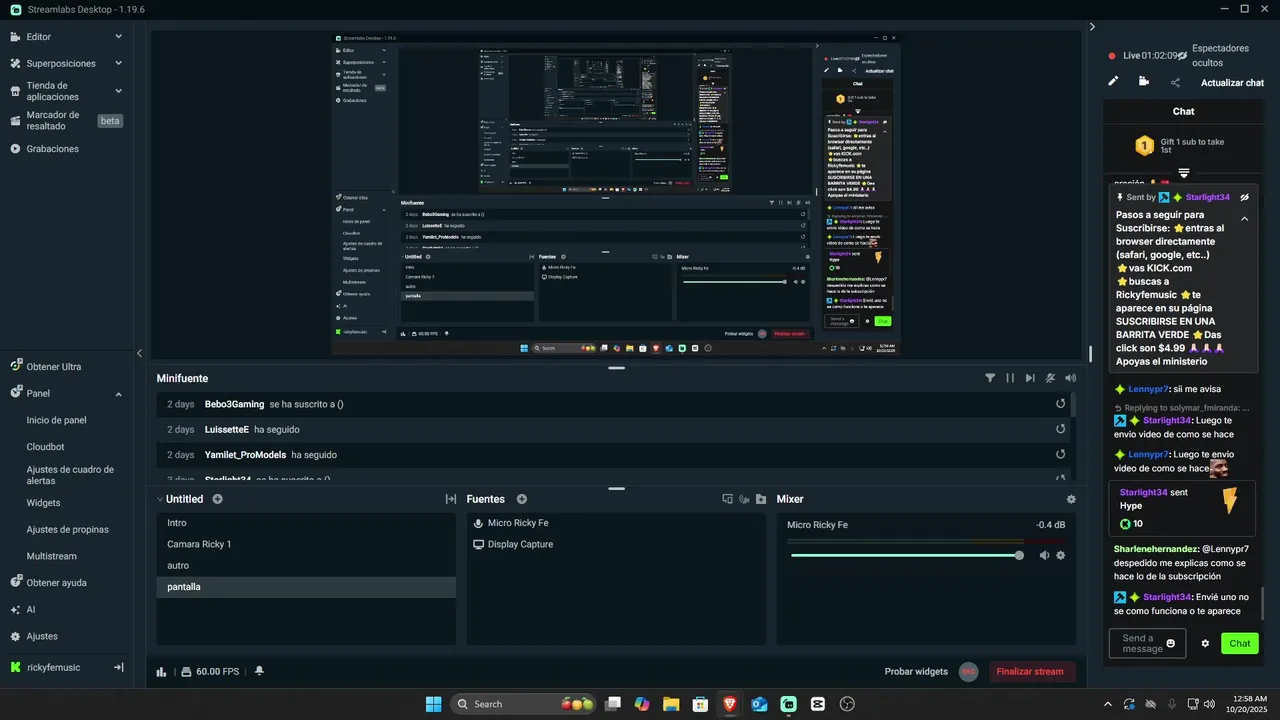Replay the Yamilet_ProModels follow alert
This screenshot has height=720, width=1280.
point(1060,455)
